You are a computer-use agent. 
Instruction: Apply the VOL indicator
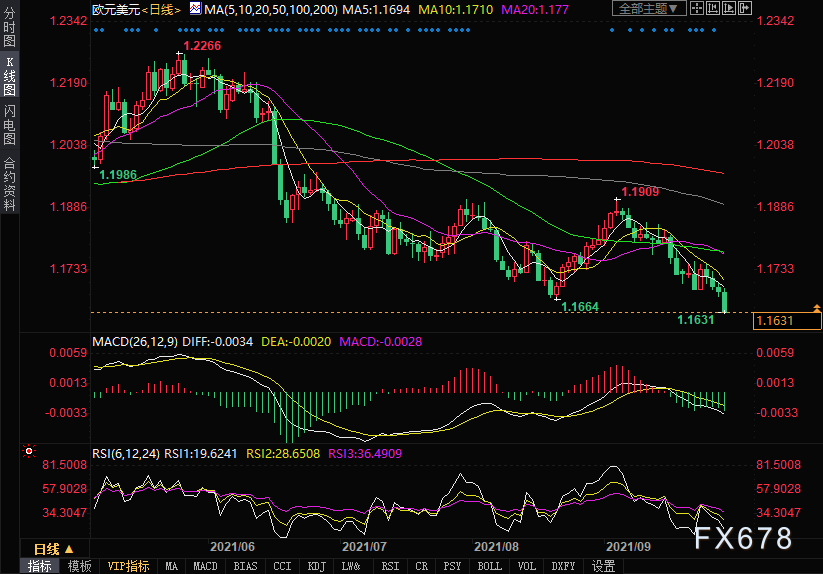(526, 566)
